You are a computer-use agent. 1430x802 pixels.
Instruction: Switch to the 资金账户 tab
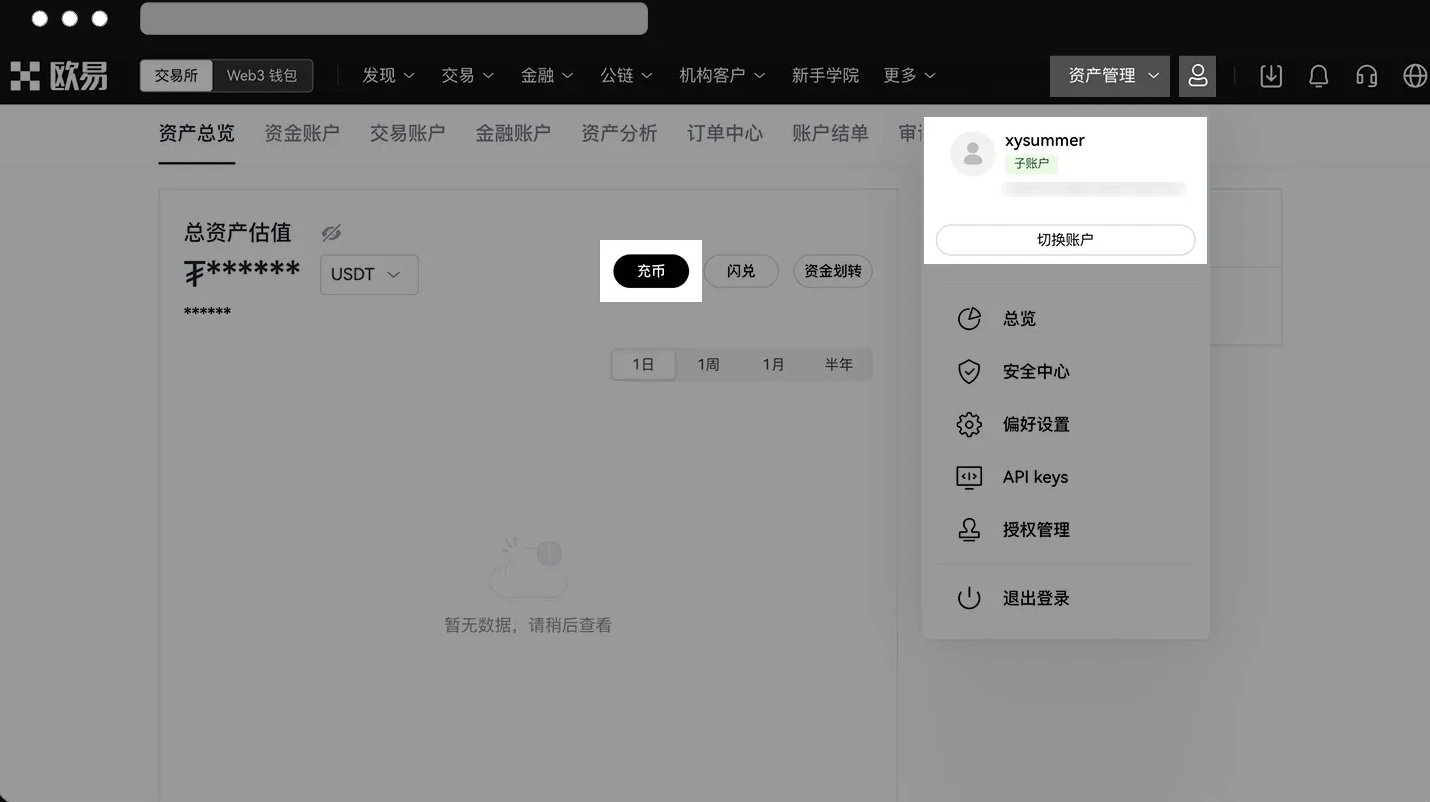302,133
